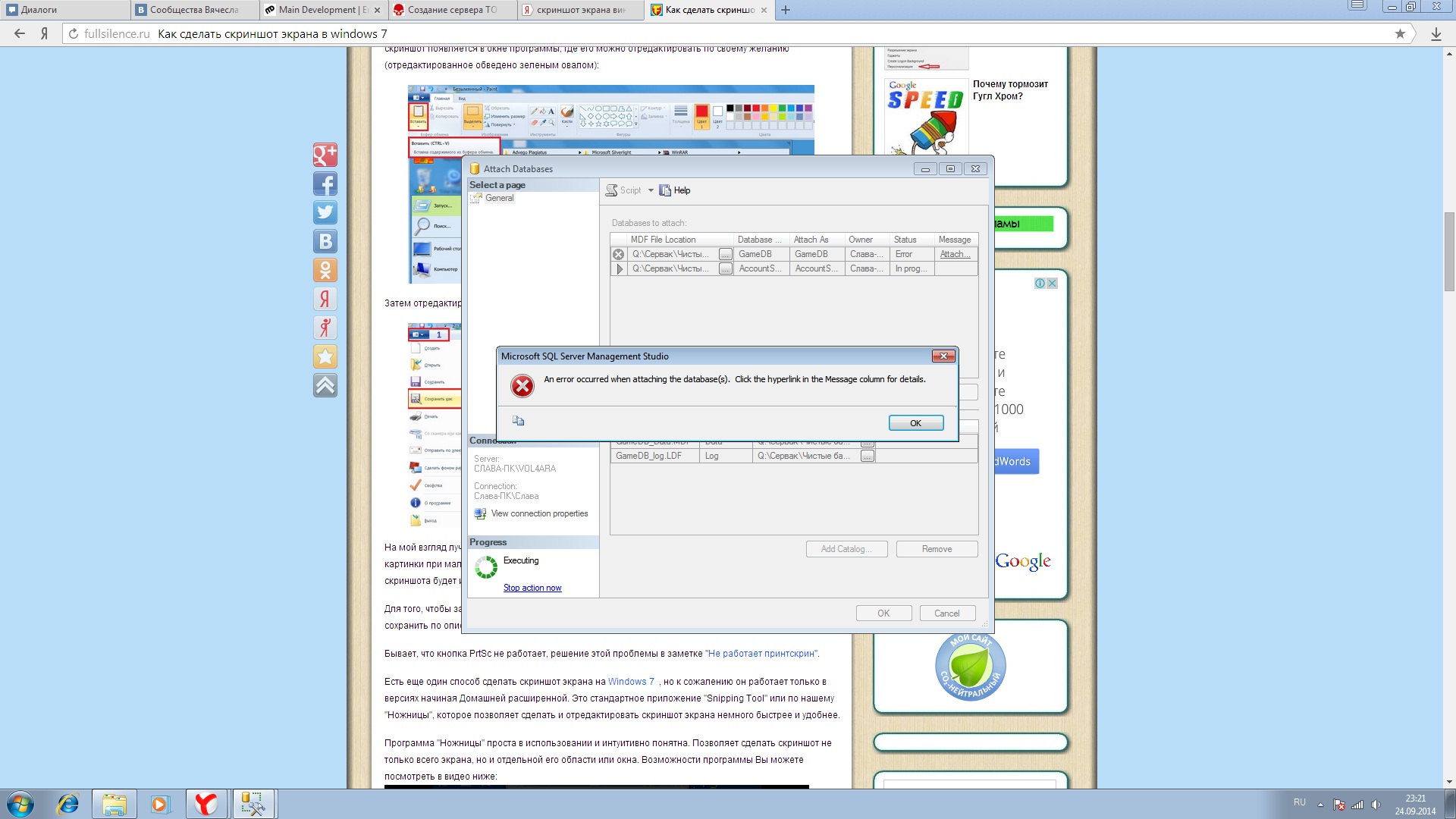Select the AccountS row indicator arrow

(619, 268)
